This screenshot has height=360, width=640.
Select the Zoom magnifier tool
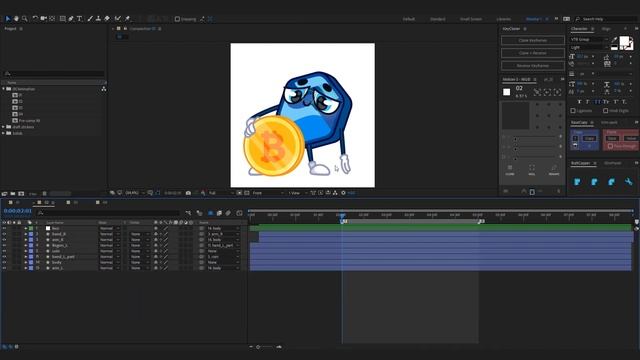pyautogui.click(x=24, y=19)
